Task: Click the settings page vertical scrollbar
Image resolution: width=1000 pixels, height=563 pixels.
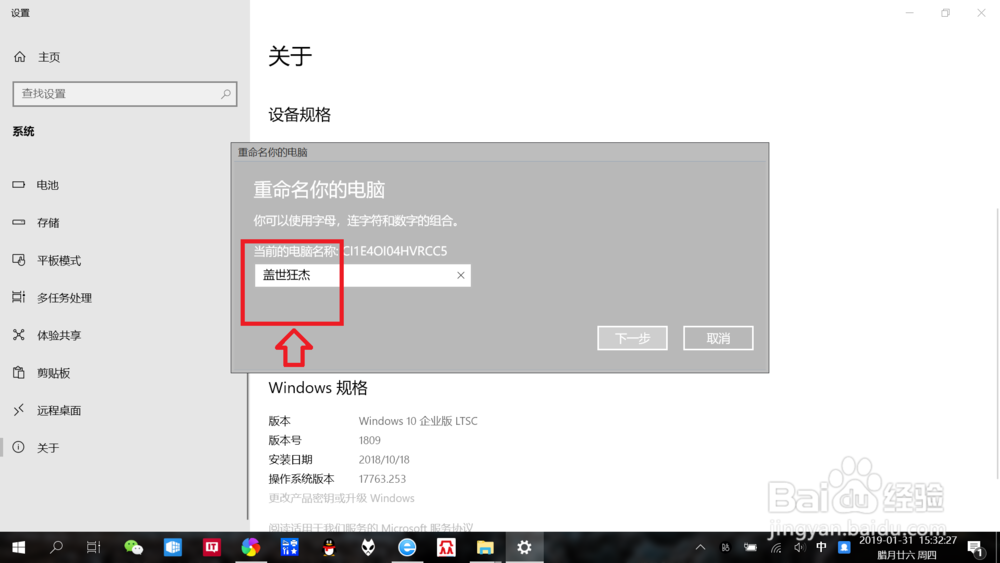Action: 997,344
